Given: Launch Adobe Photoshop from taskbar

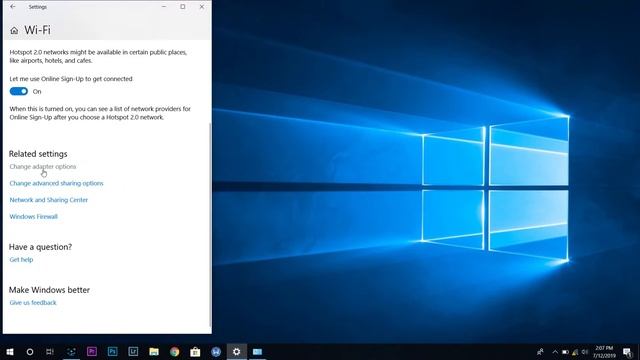Looking at the screenshot, I should [x=113, y=351].
